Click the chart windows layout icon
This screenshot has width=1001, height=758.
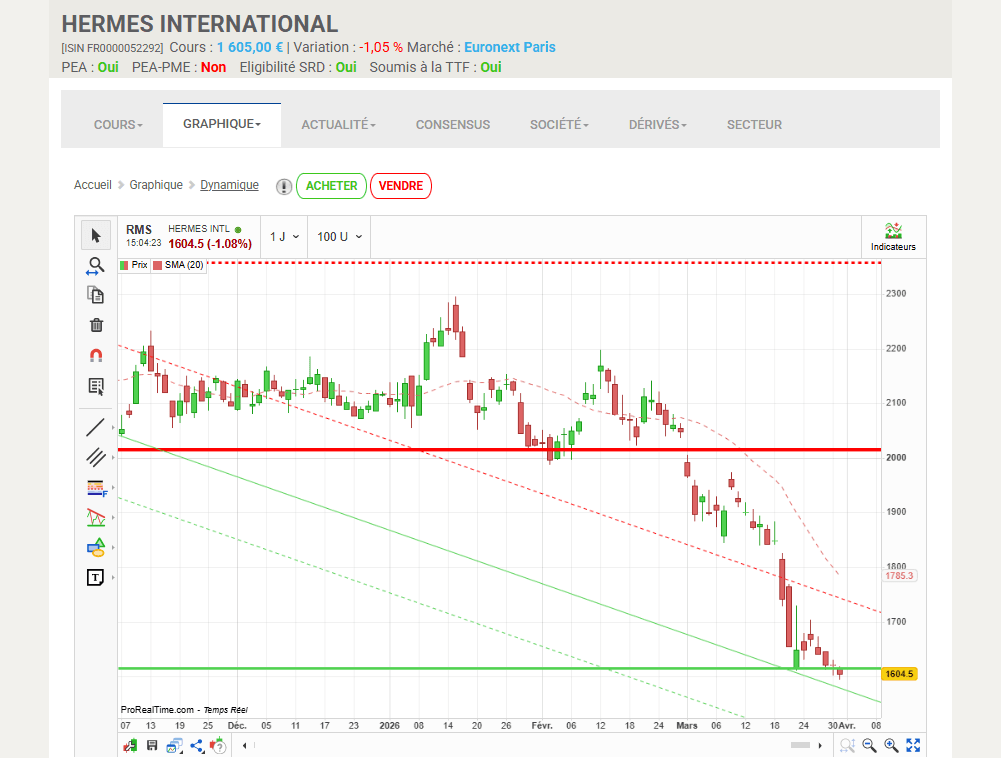click(x=174, y=745)
